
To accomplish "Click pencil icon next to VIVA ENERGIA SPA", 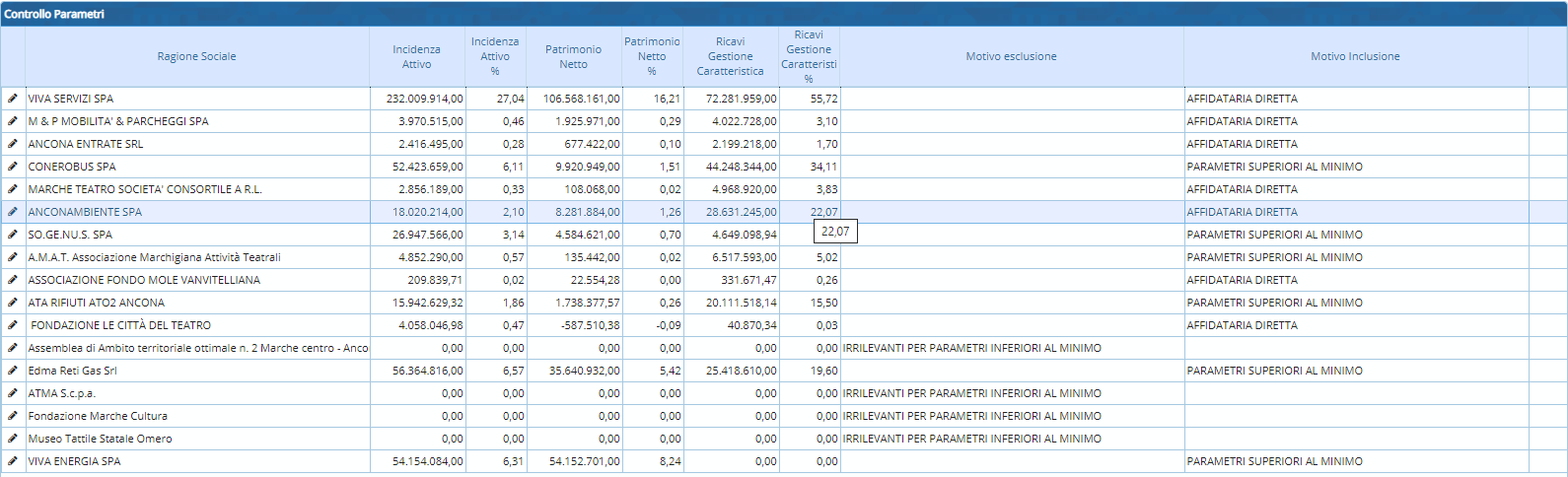I will [13, 461].
